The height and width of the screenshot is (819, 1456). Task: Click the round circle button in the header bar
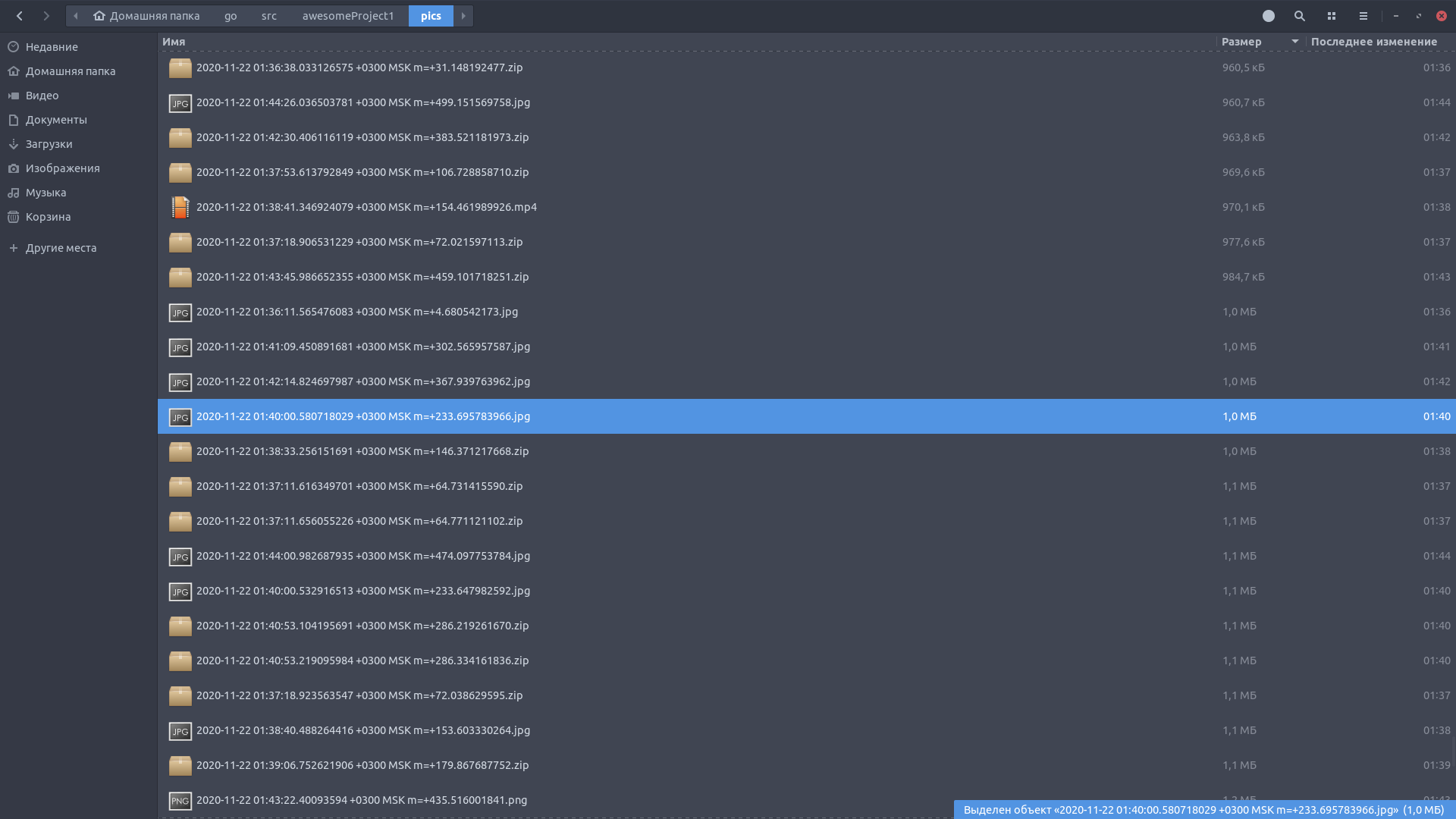(x=1268, y=16)
